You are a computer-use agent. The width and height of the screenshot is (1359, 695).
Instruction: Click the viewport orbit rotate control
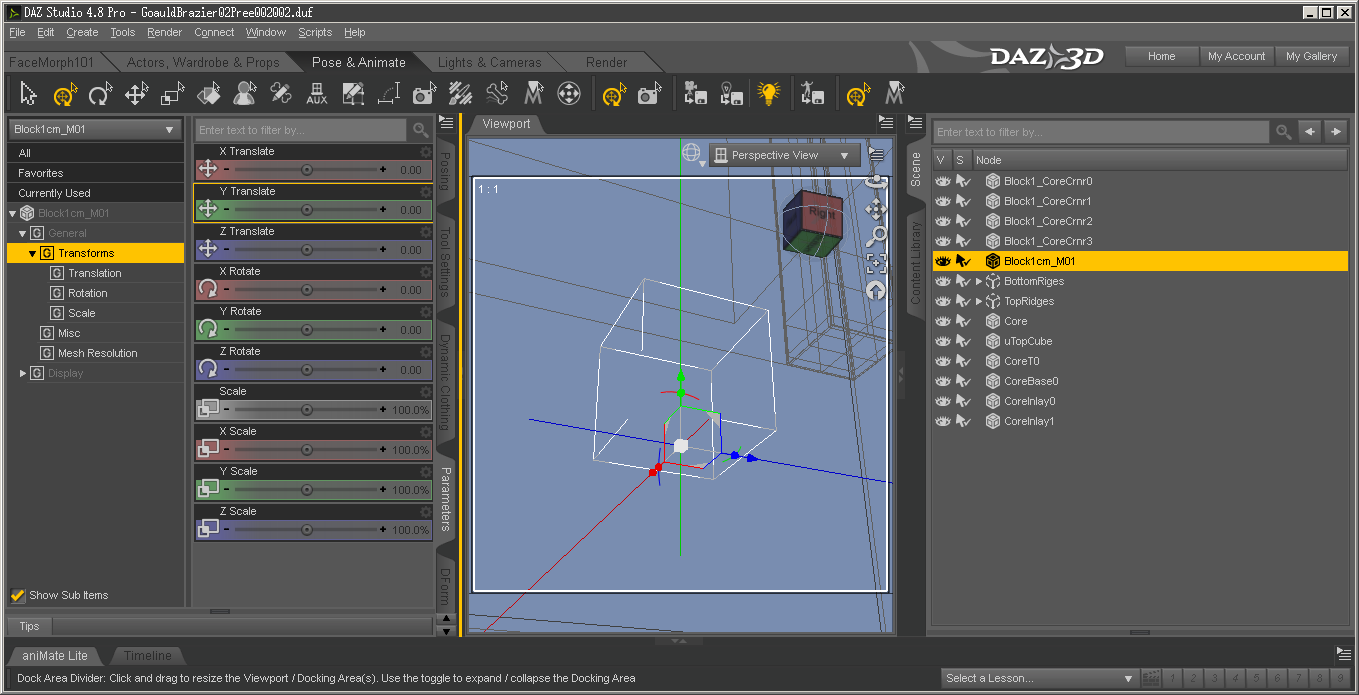(876, 182)
